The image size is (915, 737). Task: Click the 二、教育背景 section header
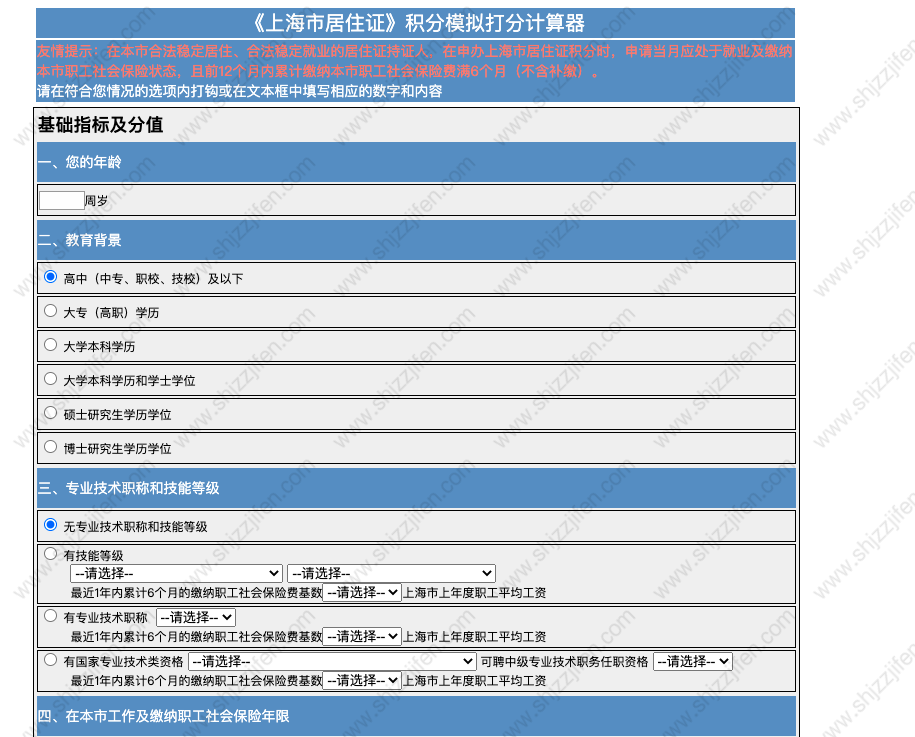pos(416,240)
